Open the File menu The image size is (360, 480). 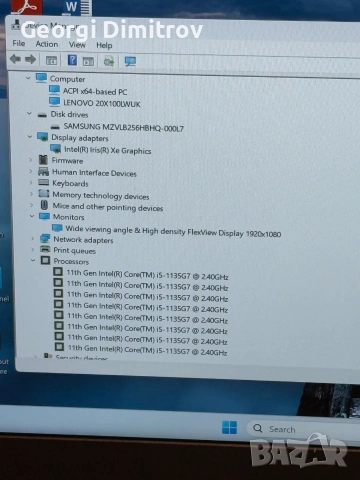19,43
